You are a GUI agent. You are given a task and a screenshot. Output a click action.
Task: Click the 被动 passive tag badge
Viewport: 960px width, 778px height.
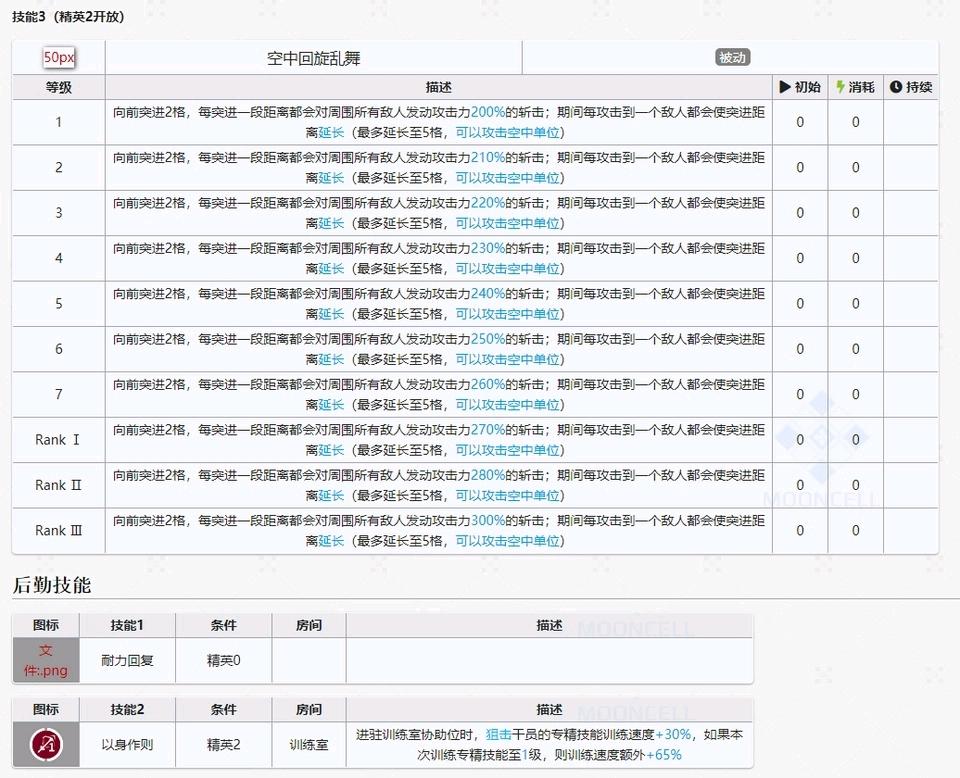732,58
